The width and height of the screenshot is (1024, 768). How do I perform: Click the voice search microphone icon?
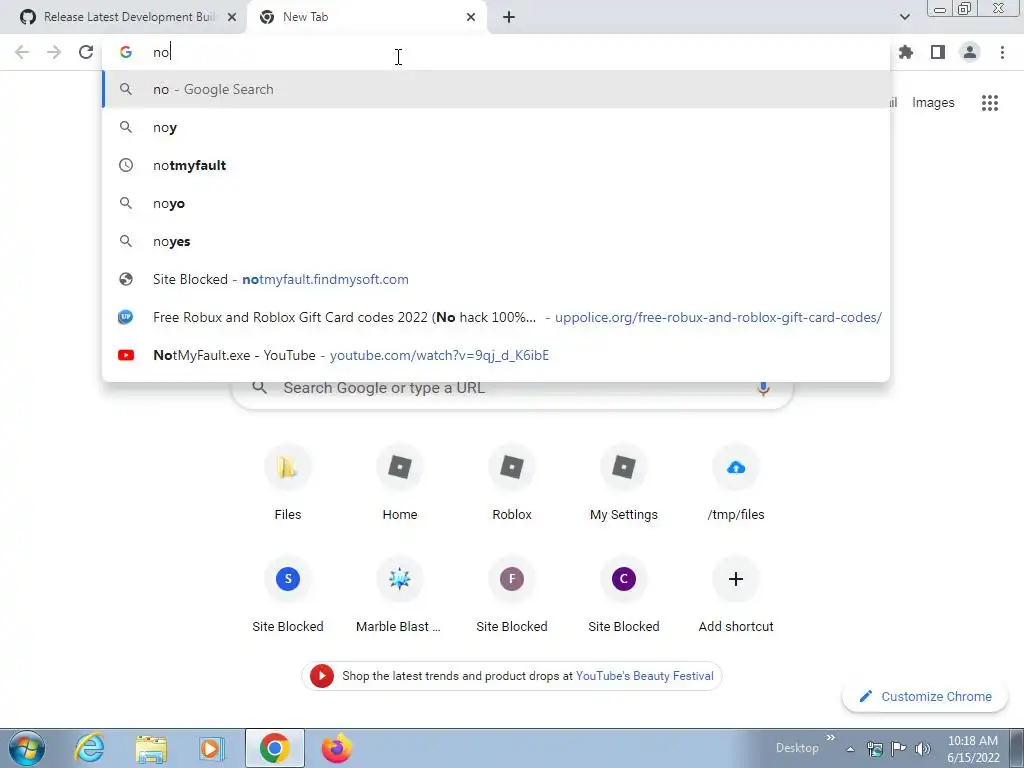(x=763, y=388)
